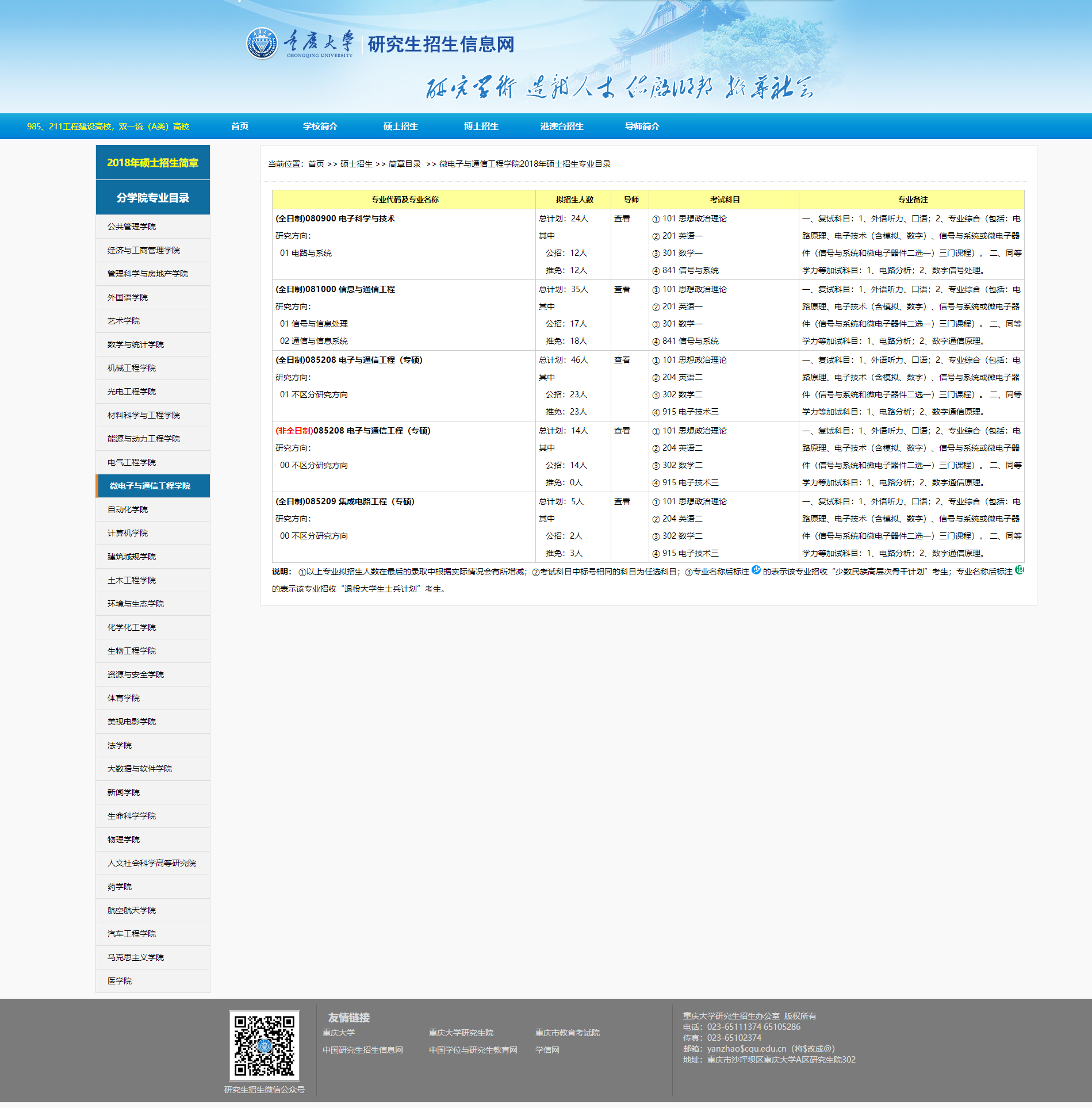Go to 博士招生 in the nav bar

481,126
